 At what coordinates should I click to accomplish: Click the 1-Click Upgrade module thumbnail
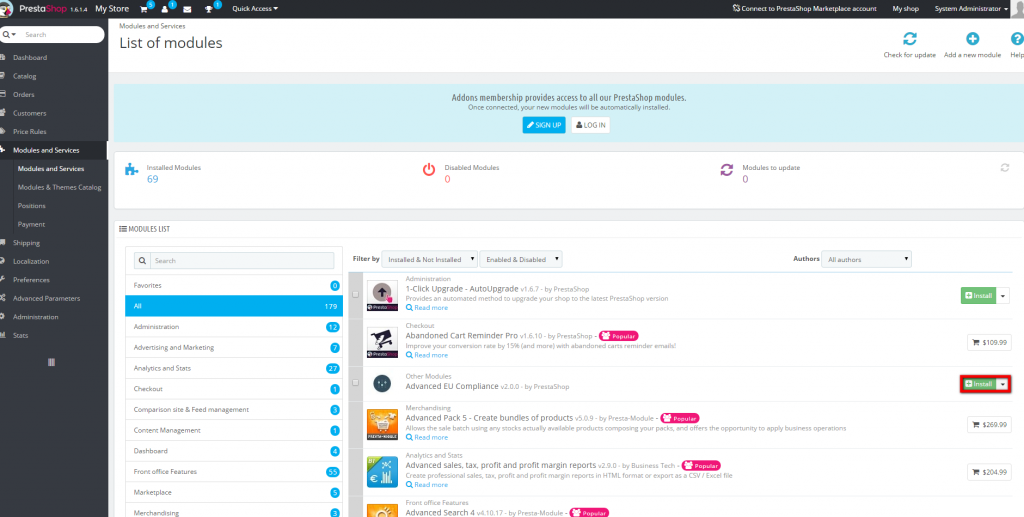382,296
